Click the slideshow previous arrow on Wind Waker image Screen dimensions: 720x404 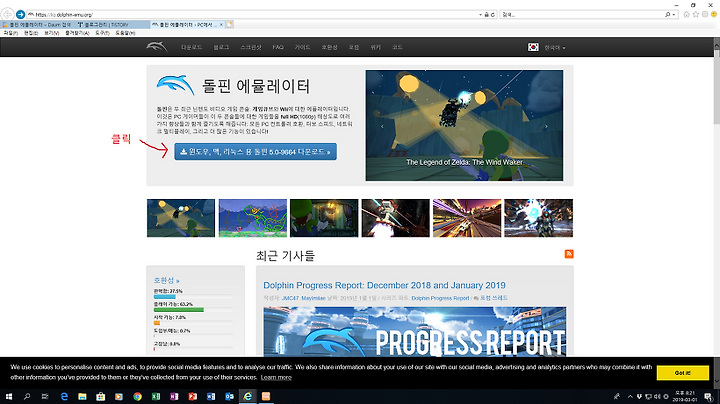[382, 126]
